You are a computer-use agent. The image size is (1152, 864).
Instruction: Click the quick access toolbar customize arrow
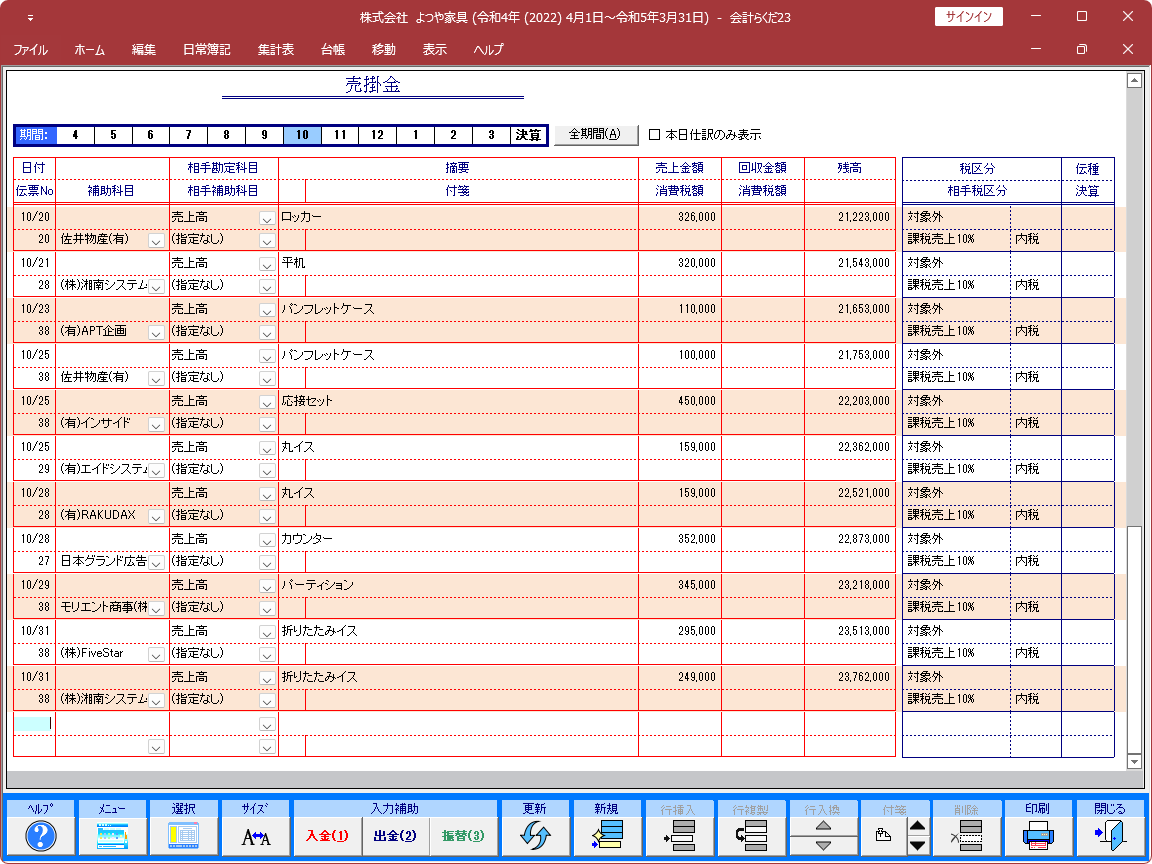point(30,18)
